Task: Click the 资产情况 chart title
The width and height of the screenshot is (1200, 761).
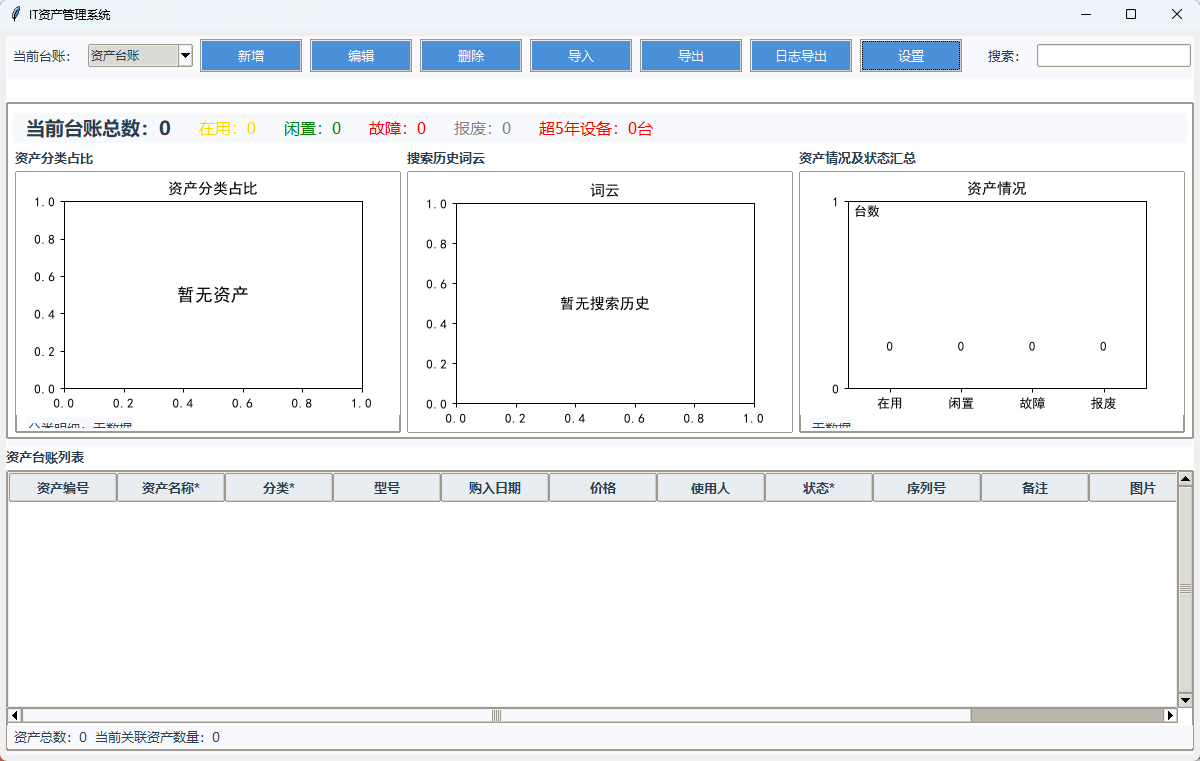Action: [997, 188]
